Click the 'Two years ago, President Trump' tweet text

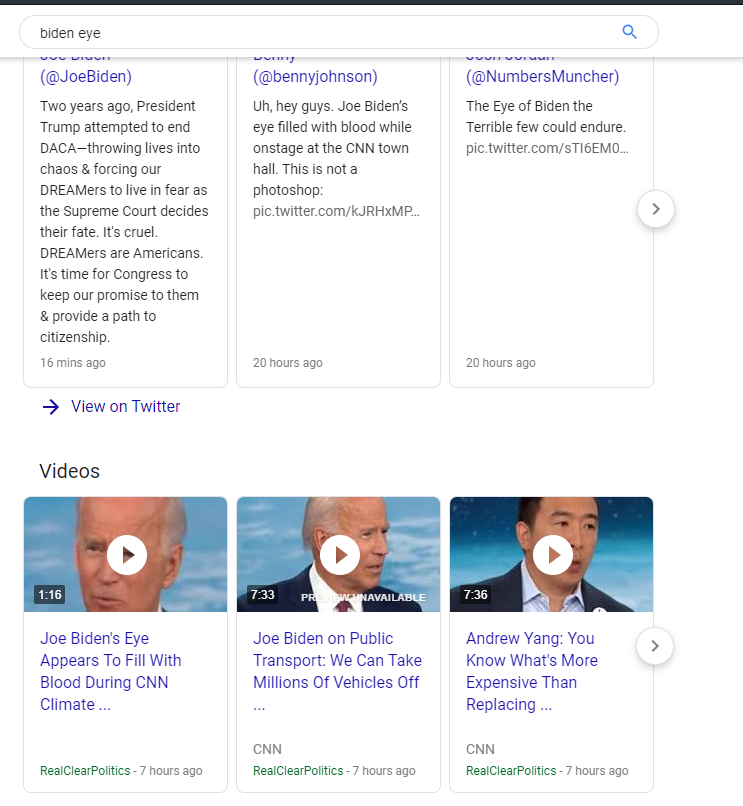(x=124, y=222)
